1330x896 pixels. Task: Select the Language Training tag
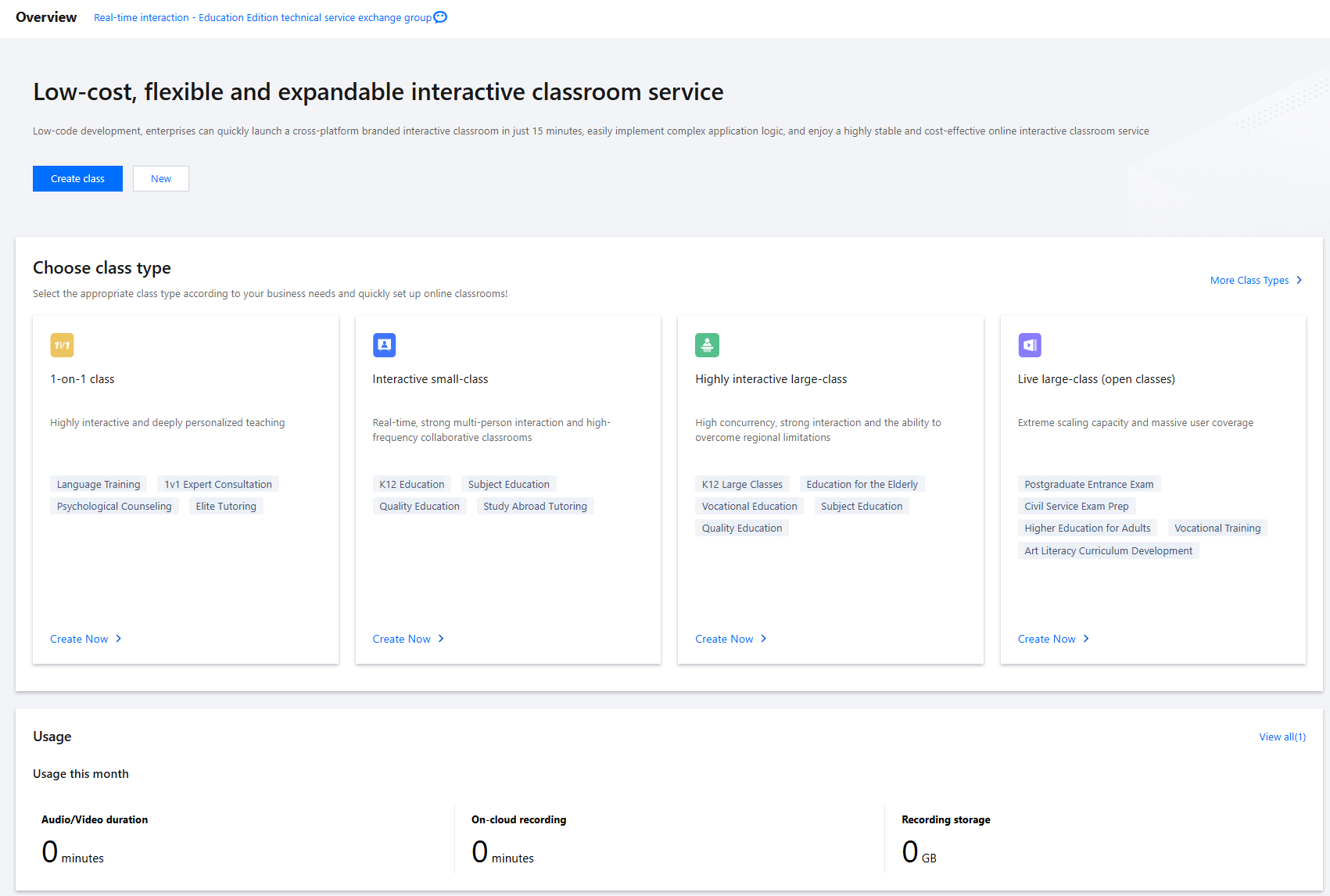click(x=99, y=485)
